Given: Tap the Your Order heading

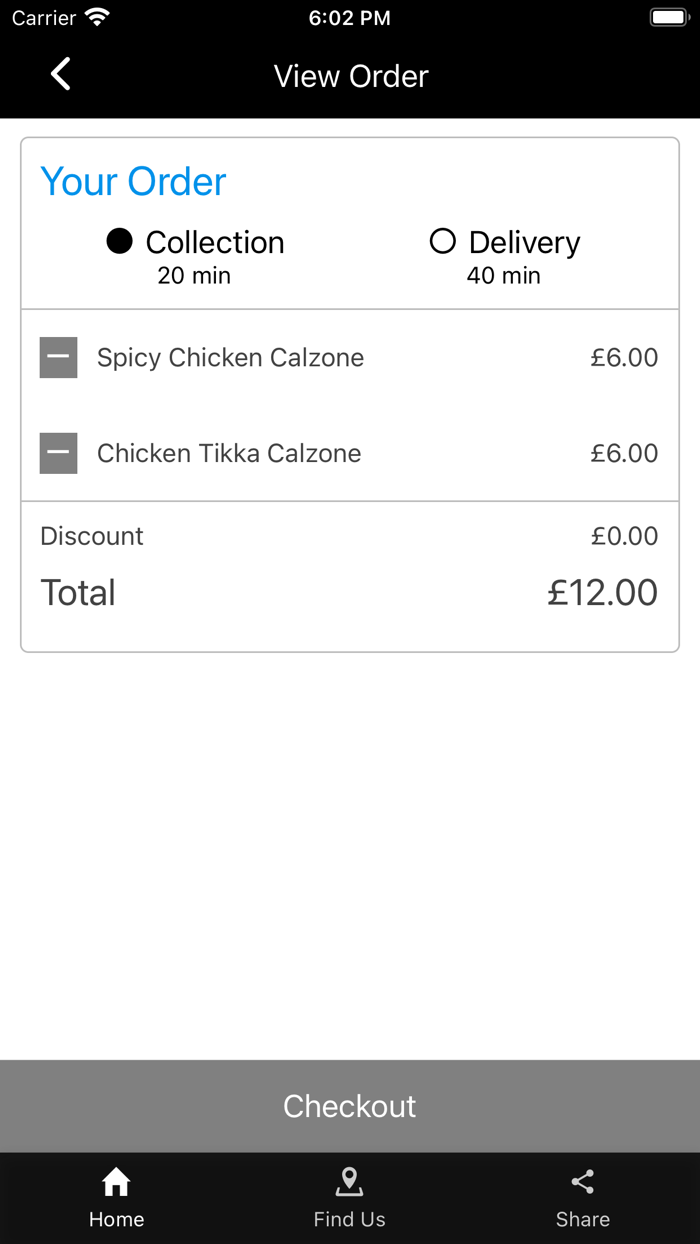Looking at the screenshot, I should (133, 182).
